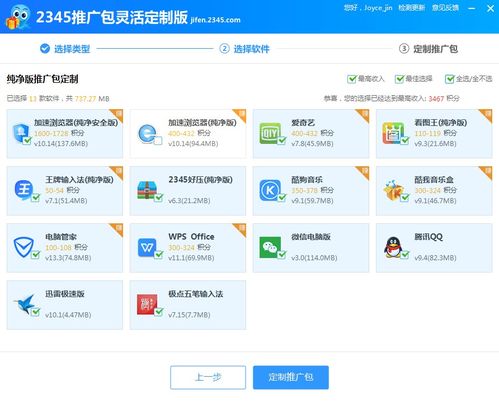Uncheck the 看图王(纯净版) selection checkbox
Viewport: 499px width, 403px height.
405,140
